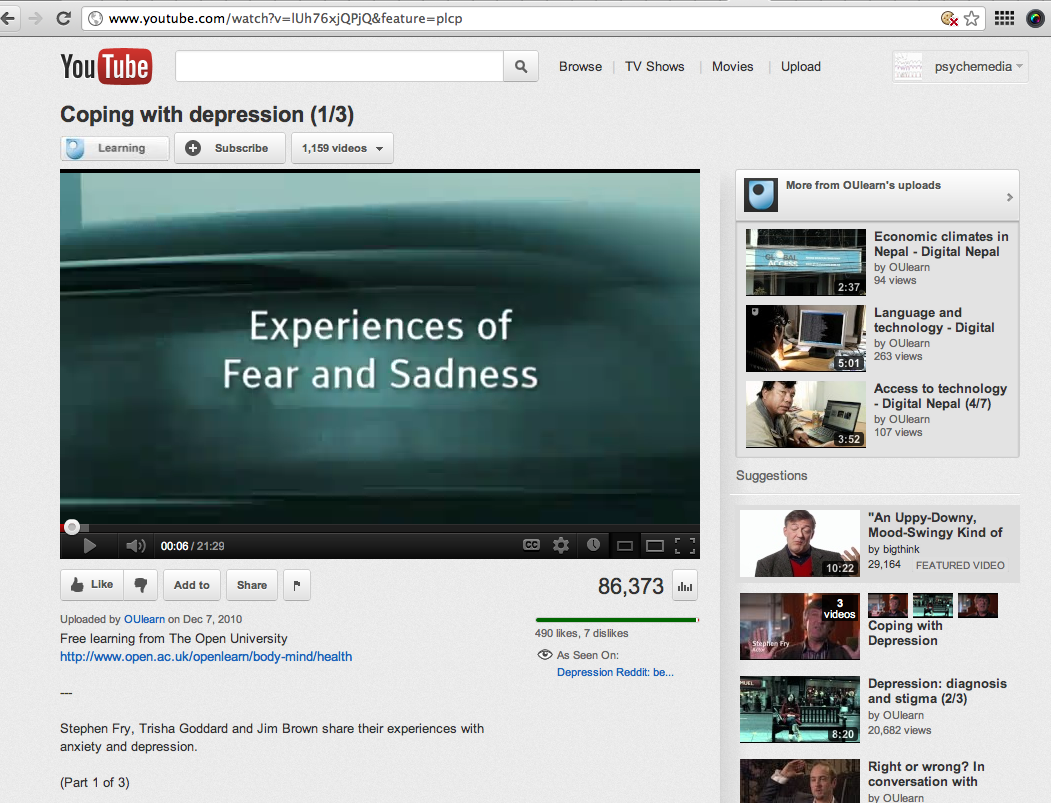The width and height of the screenshot is (1051, 803).
Task: Flag this video as inappropriate
Action: (296, 585)
